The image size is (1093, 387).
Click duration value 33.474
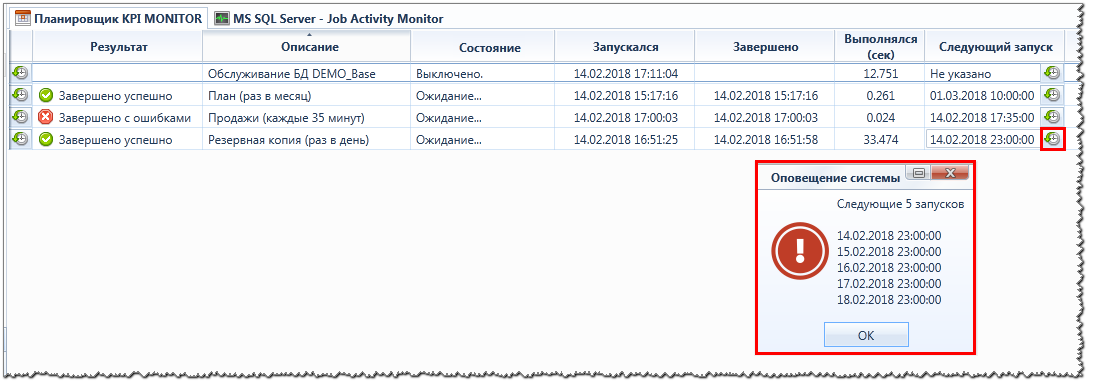tap(880, 140)
